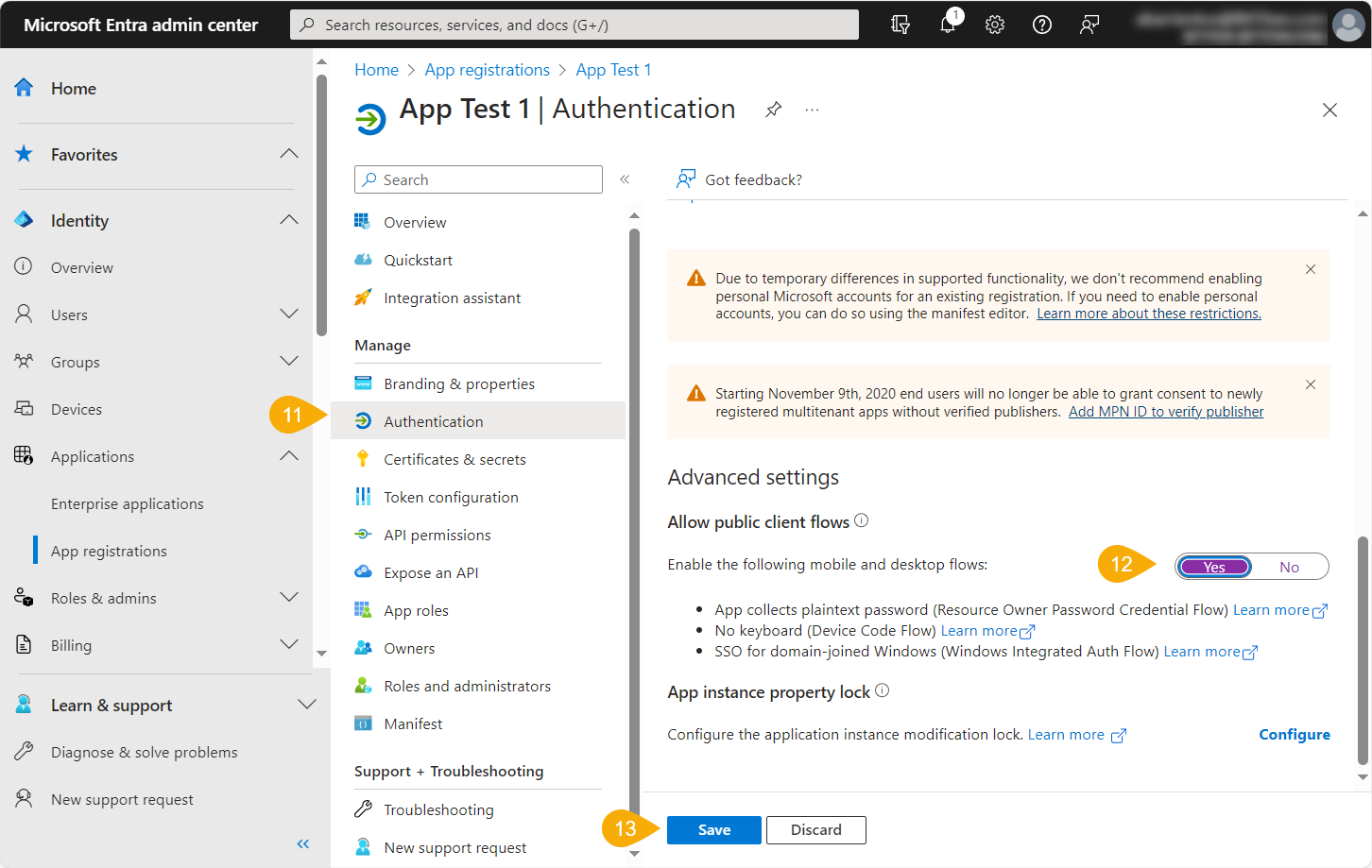This screenshot has width=1372, height=868.
Task: Save the authentication settings
Action: (713, 829)
